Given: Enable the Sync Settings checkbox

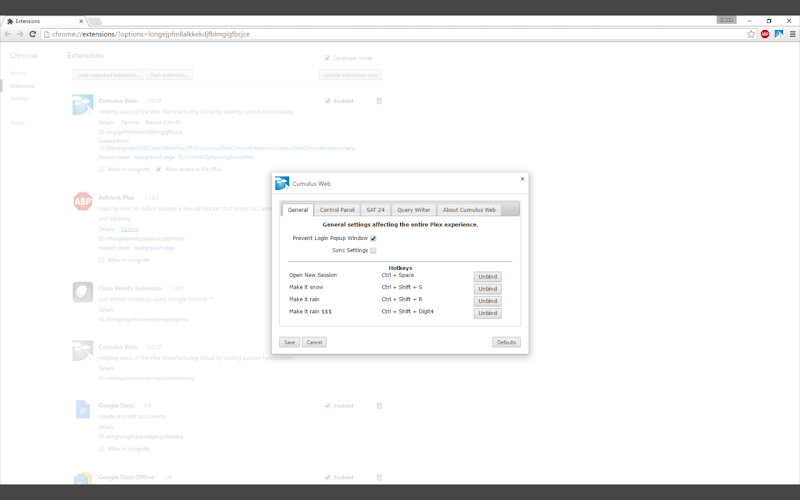Looking at the screenshot, I should point(373,251).
